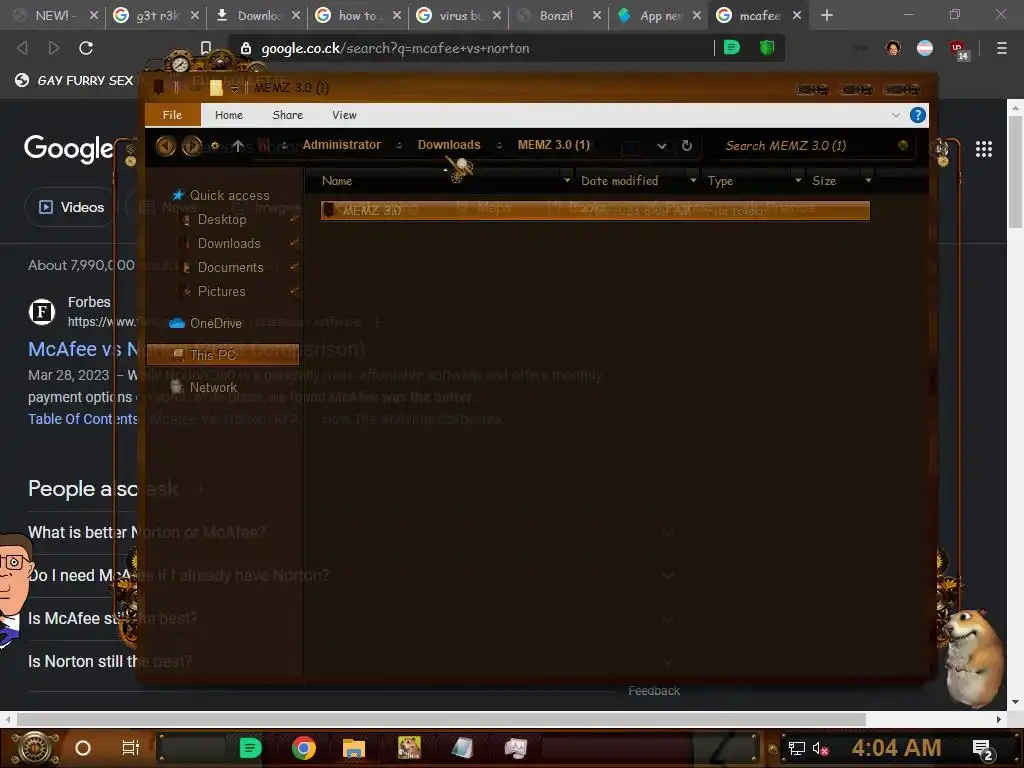This screenshot has height=768, width=1024.
Task: Select Desktop in navigation pane
Action: click(222, 219)
